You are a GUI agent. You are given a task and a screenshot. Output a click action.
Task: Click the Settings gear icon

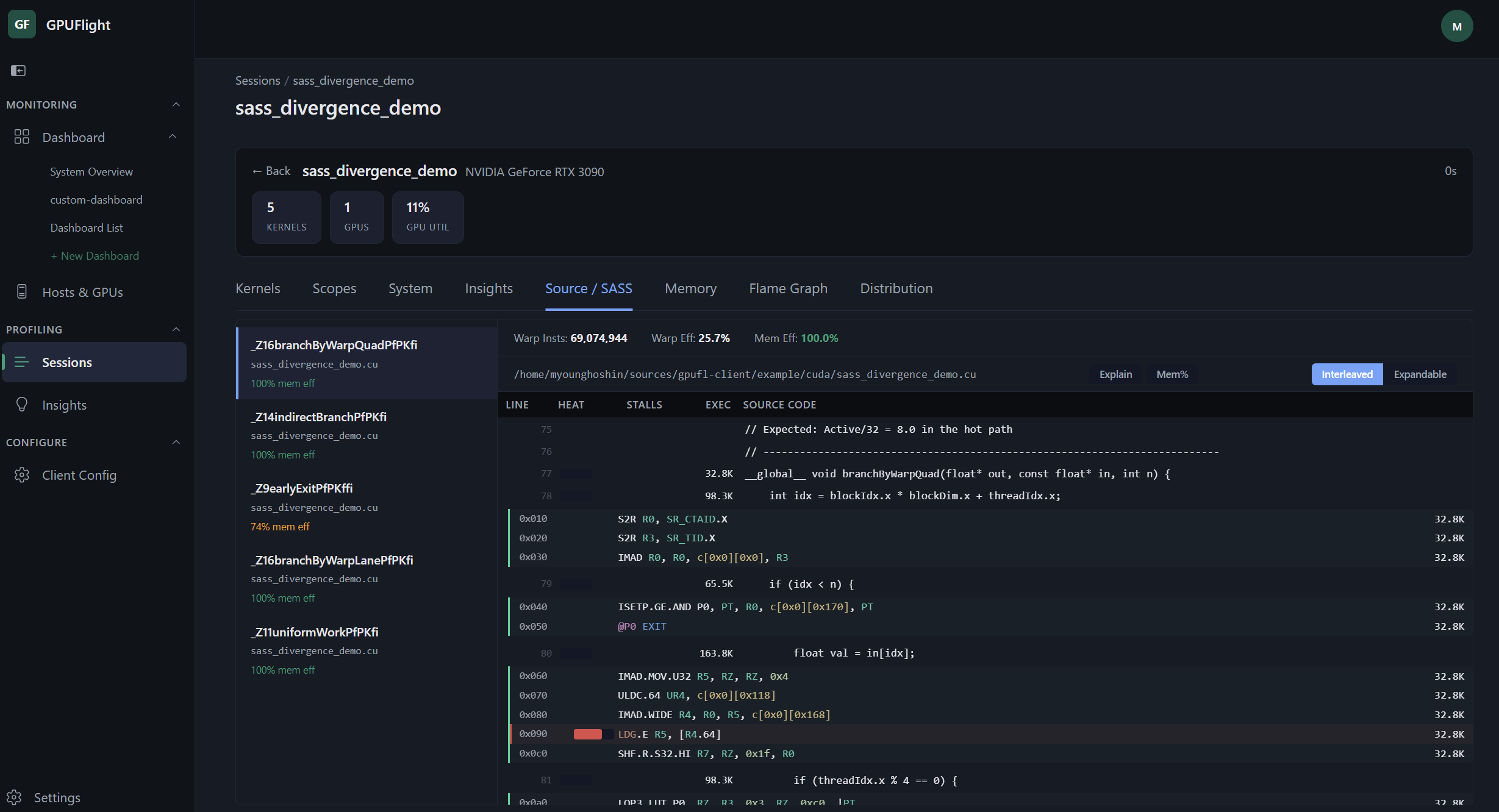tap(14, 797)
